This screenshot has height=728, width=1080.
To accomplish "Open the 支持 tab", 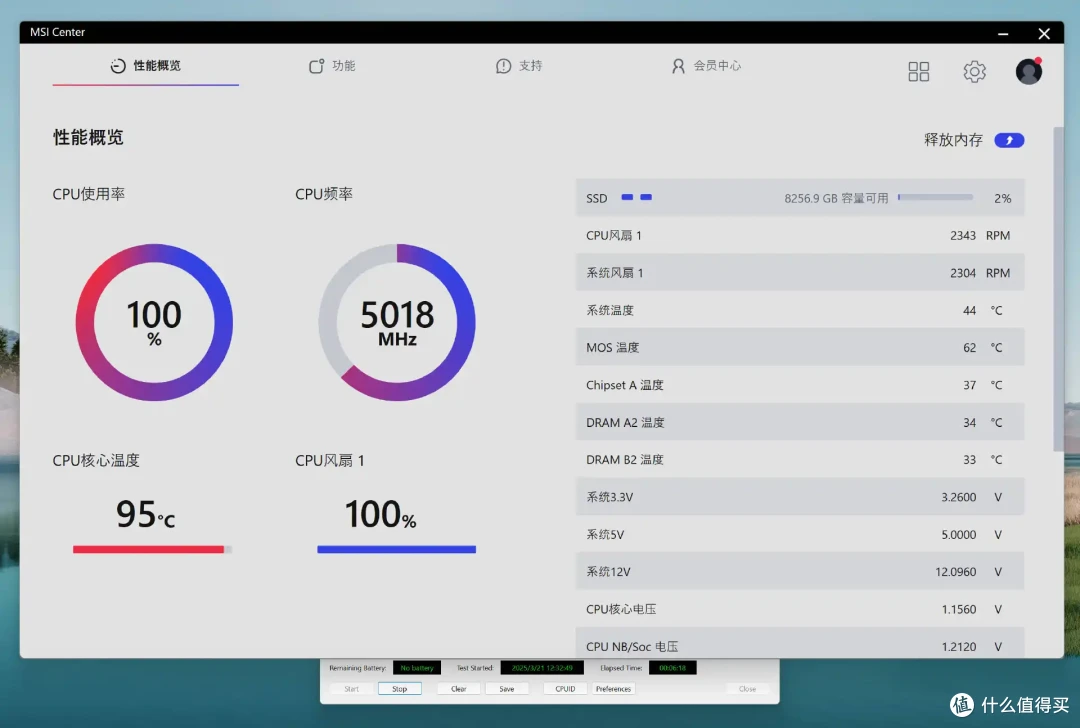I will 519,65.
